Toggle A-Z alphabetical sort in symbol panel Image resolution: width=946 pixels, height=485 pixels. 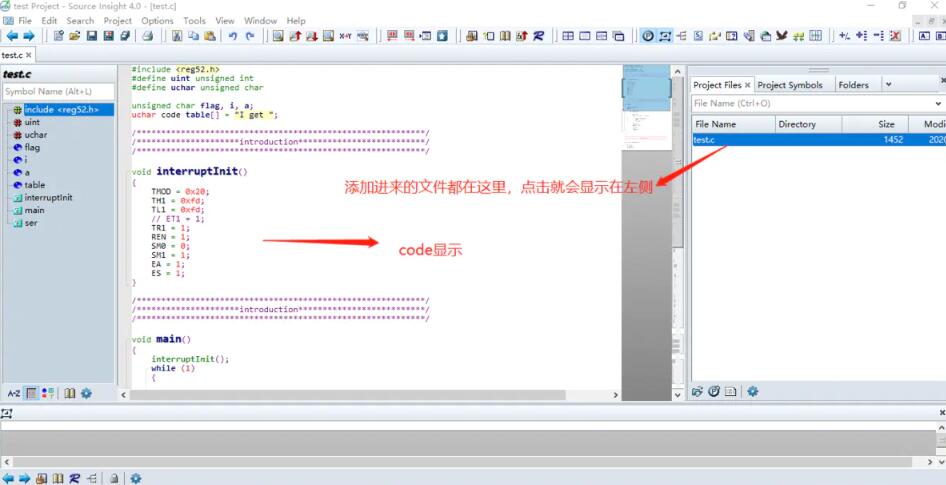(x=14, y=393)
